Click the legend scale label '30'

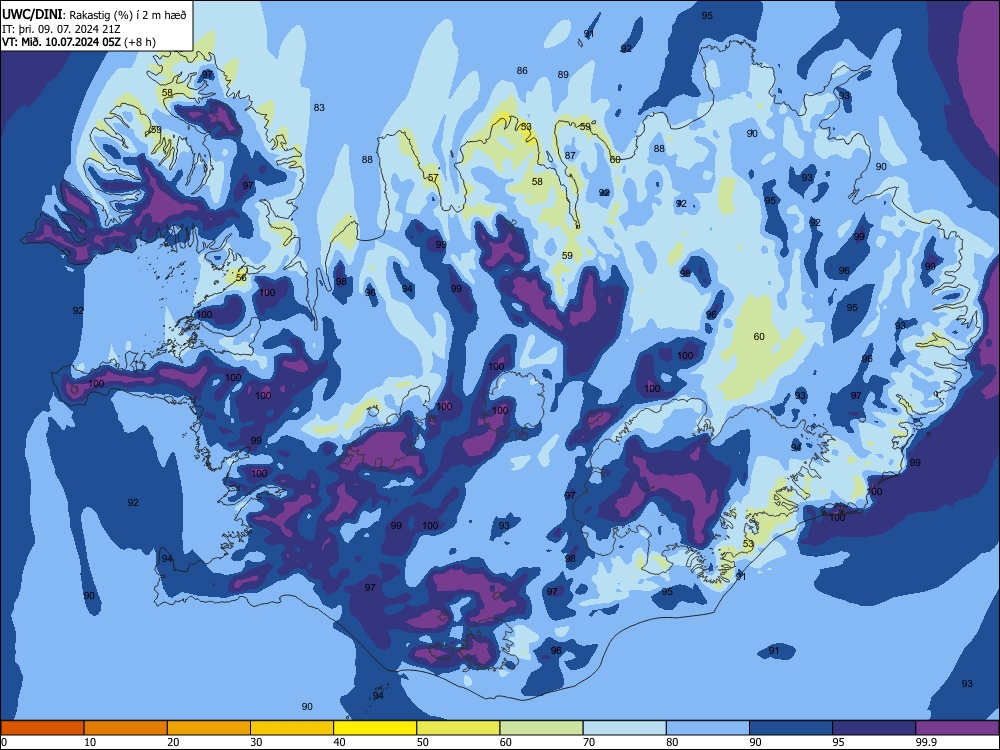pyautogui.click(x=256, y=742)
